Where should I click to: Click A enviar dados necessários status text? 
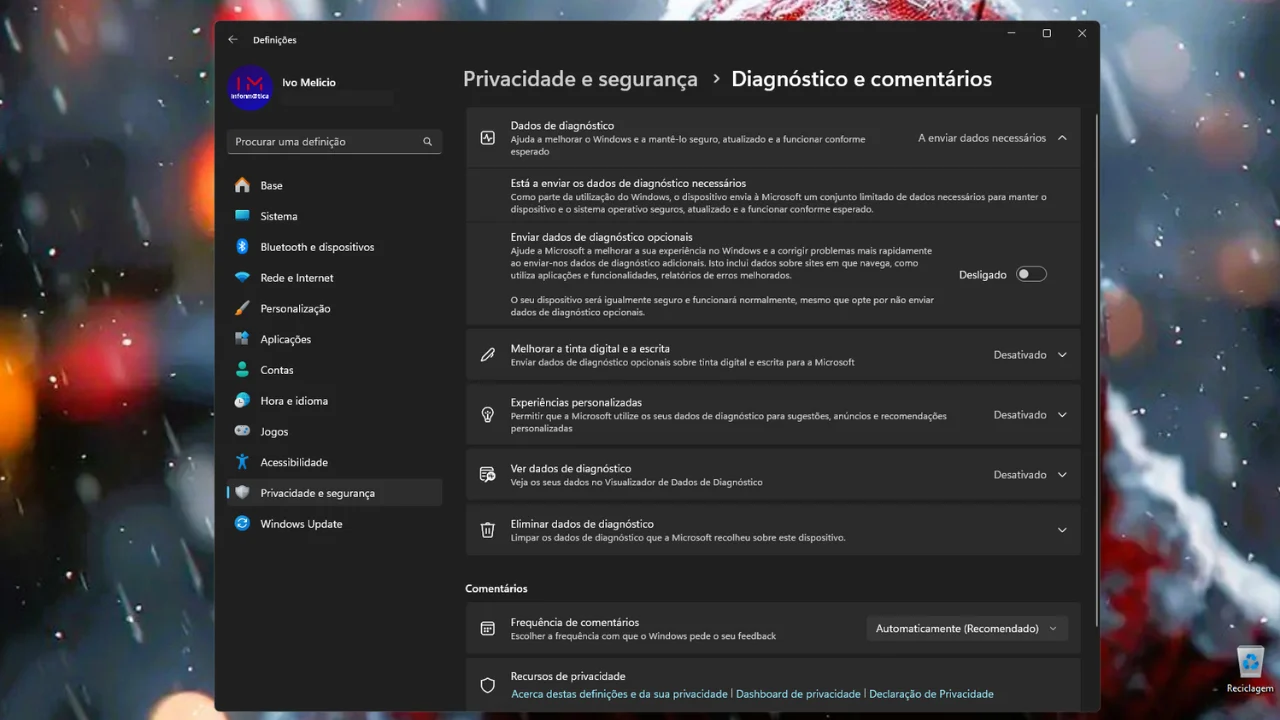tap(982, 138)
